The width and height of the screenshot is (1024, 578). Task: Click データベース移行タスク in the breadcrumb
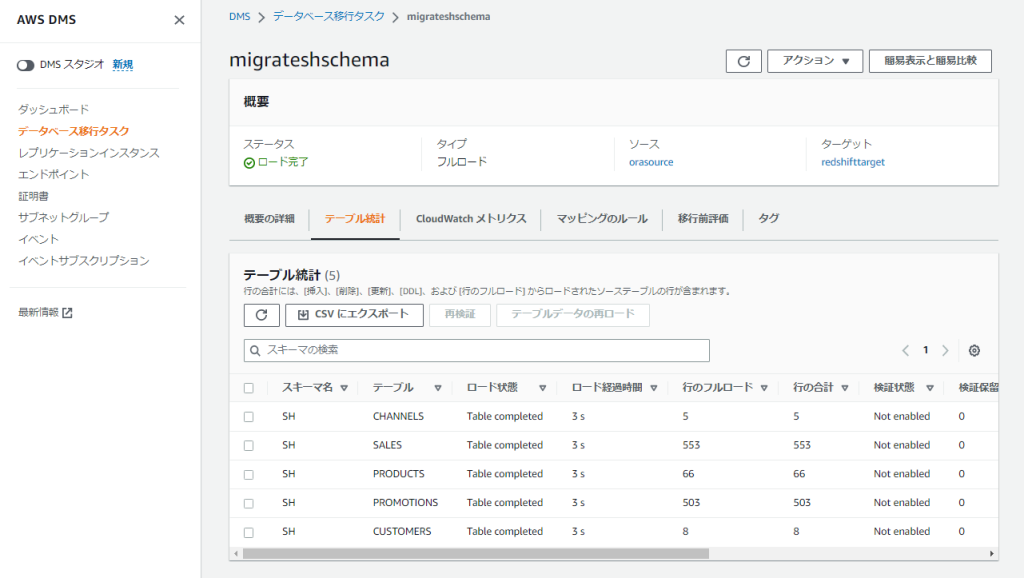[328, 16]
